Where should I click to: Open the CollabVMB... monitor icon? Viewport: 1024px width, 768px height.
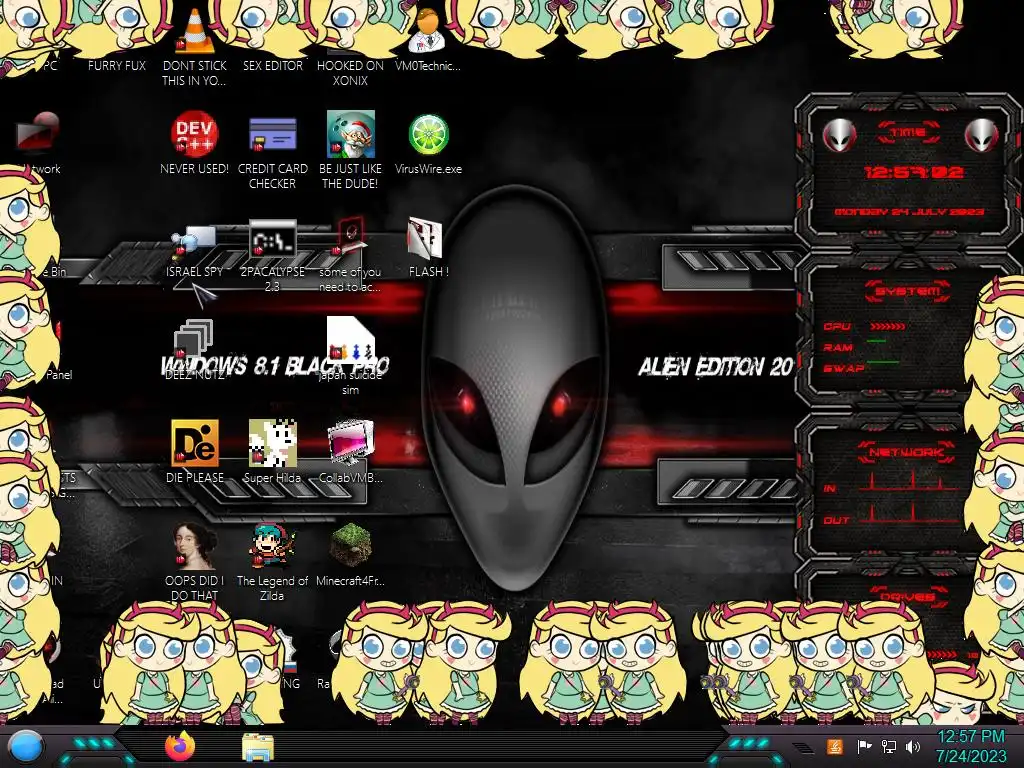[351, 443]
